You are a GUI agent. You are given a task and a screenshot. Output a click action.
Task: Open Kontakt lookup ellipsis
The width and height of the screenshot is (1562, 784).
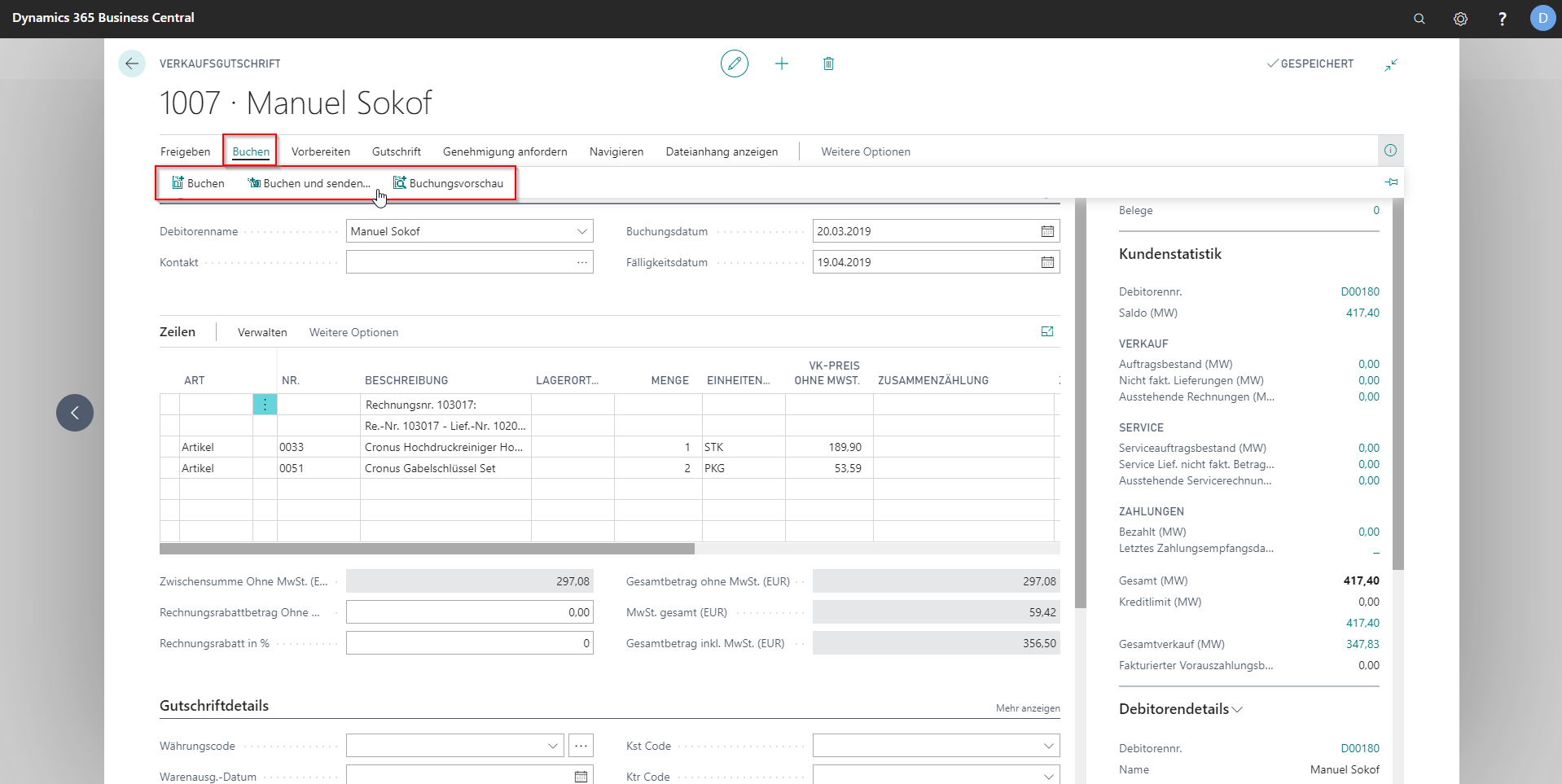click(x=582, y=262)
